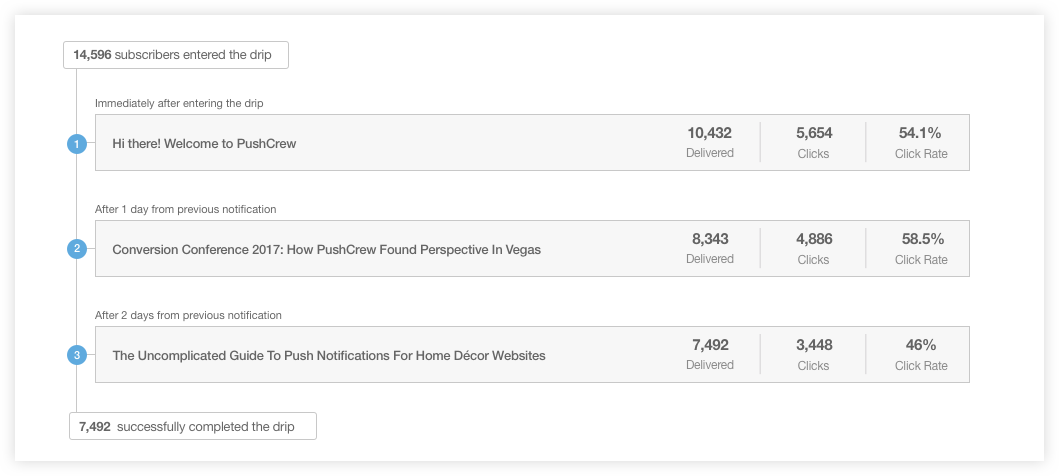Select the 14,596 subscribers entered the drip box

point(176,55)
